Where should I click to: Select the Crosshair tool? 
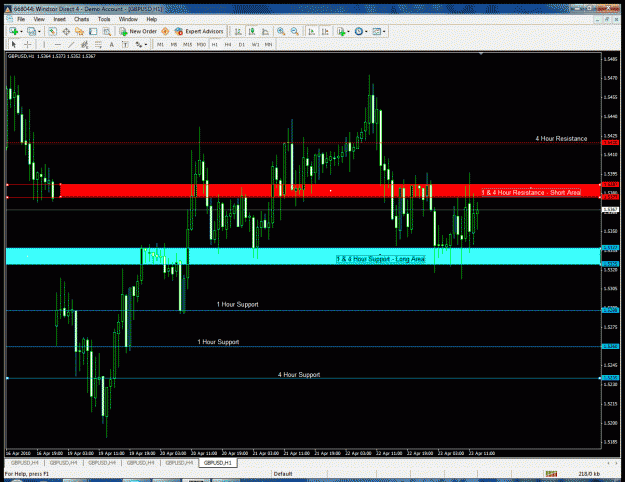click(x=28, y=44)
